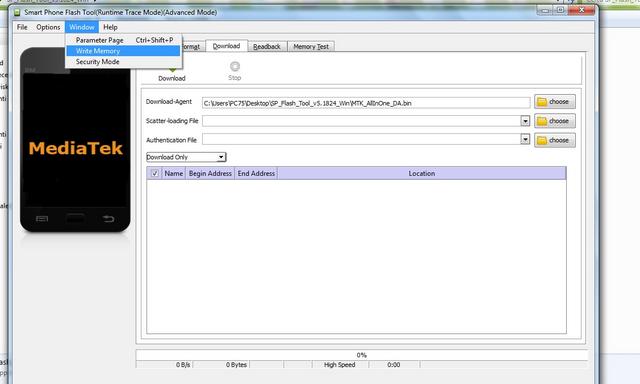Screen dimensions: 640x384
Task: Open the Options menu
Action: 48,27
